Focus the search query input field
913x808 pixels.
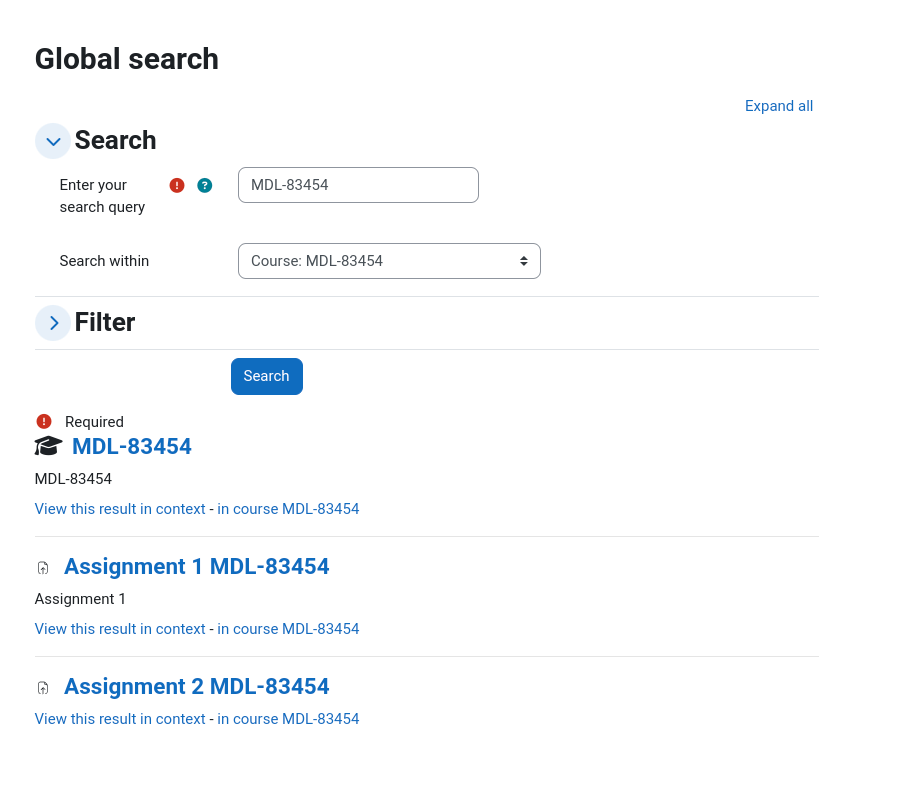358,185
